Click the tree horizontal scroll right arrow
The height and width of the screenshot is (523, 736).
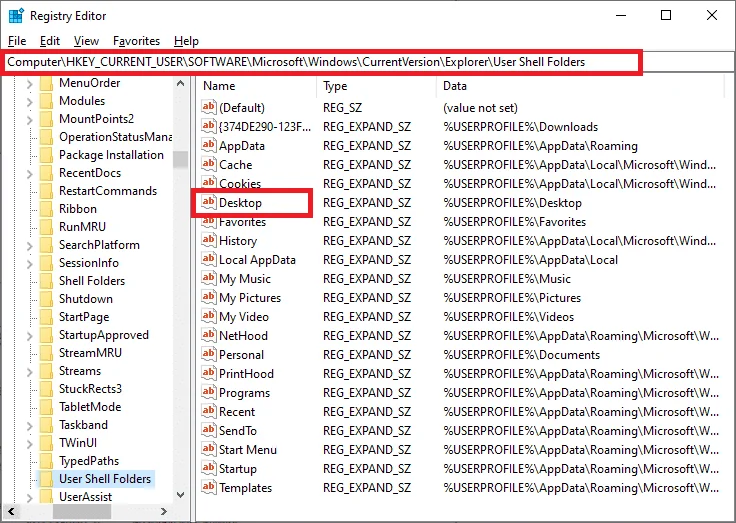pyautogui.click(x=164, y=511)
